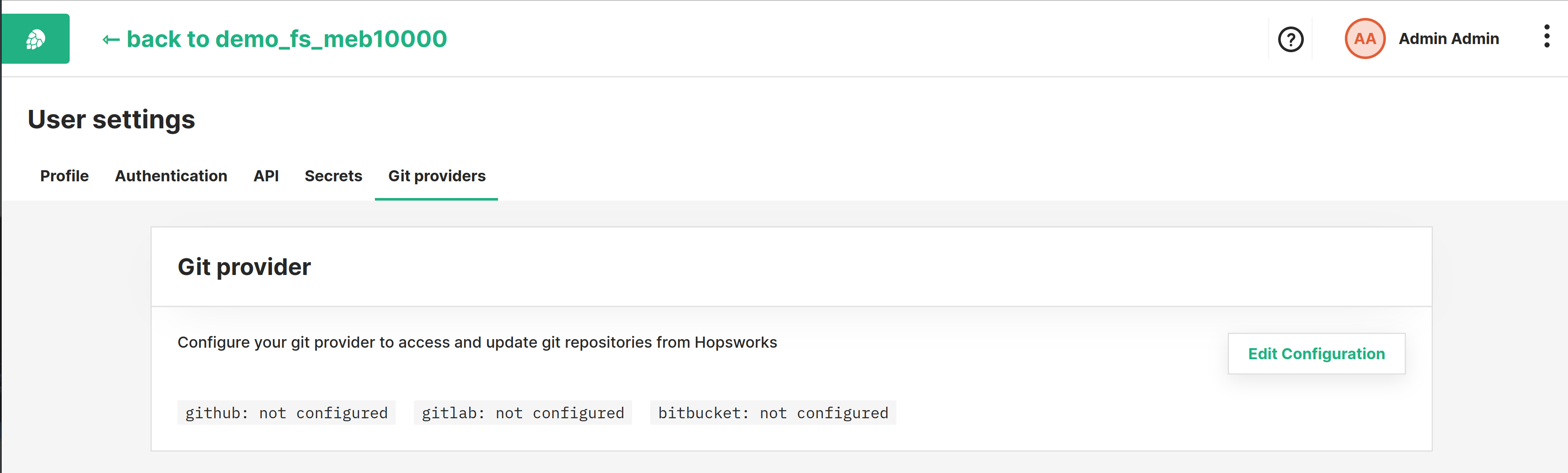Select the API tab
The height and width of the screenshot is (473, 1568).
tap(266, 176)
